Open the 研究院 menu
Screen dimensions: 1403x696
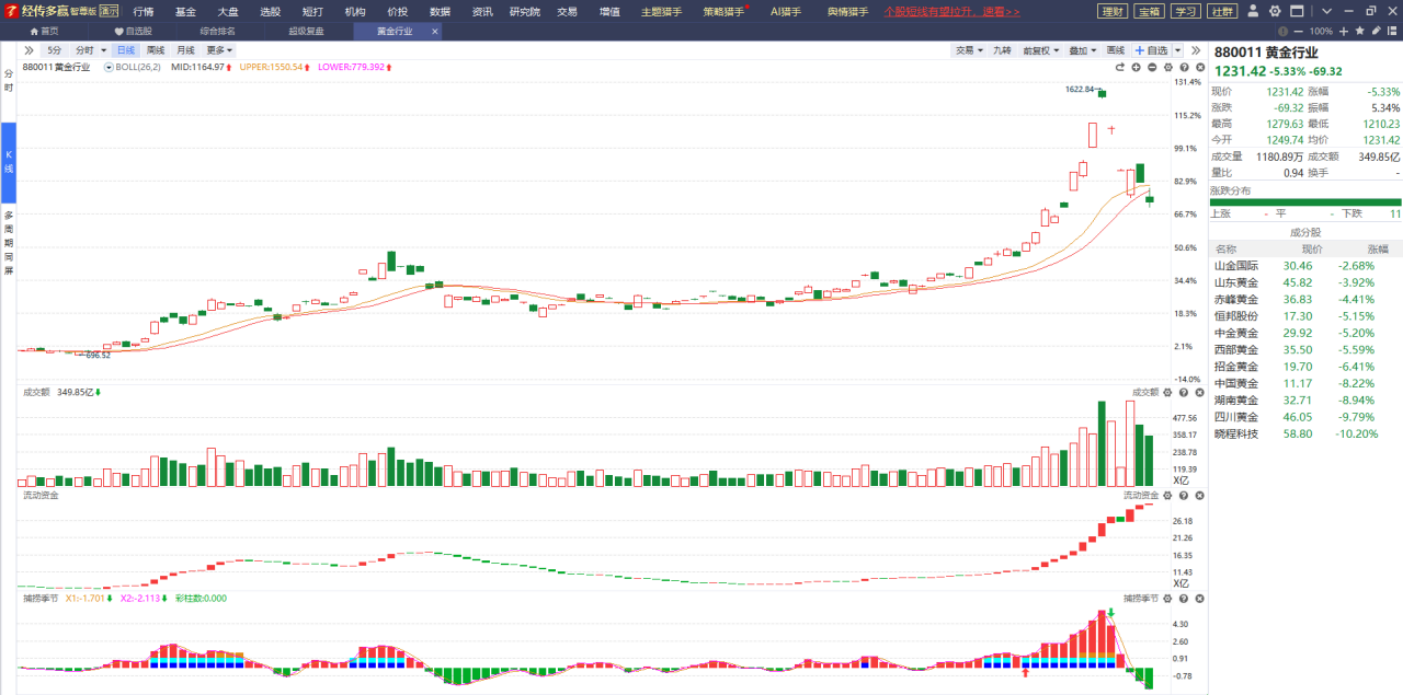pyautogui.click(x=524, y=12)
